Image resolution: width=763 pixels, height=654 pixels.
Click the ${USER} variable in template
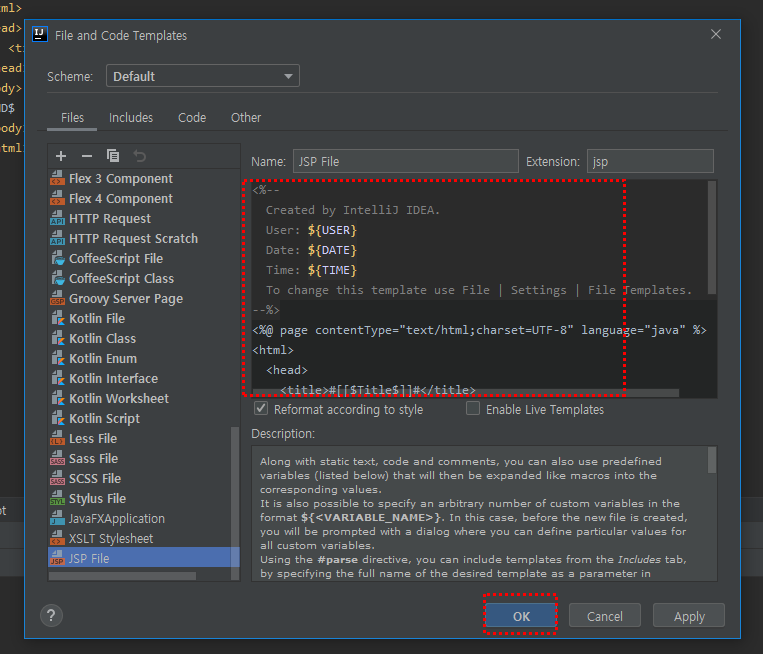coord(332,230)
